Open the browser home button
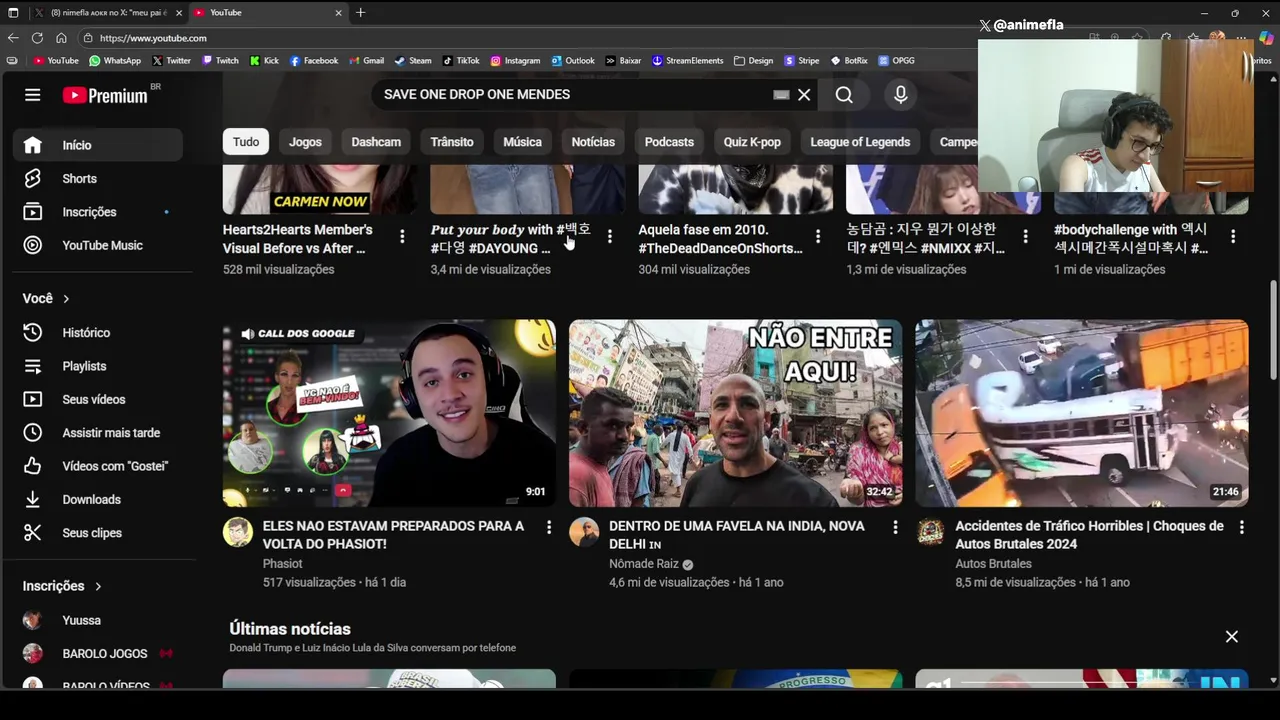The width and height of the screenshot is (1280, 720). tap(61, 38)
